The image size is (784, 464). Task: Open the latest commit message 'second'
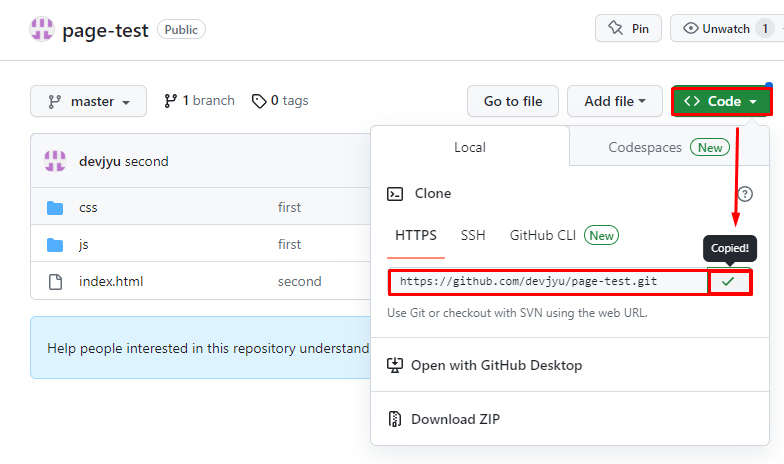tap(146, 162)
